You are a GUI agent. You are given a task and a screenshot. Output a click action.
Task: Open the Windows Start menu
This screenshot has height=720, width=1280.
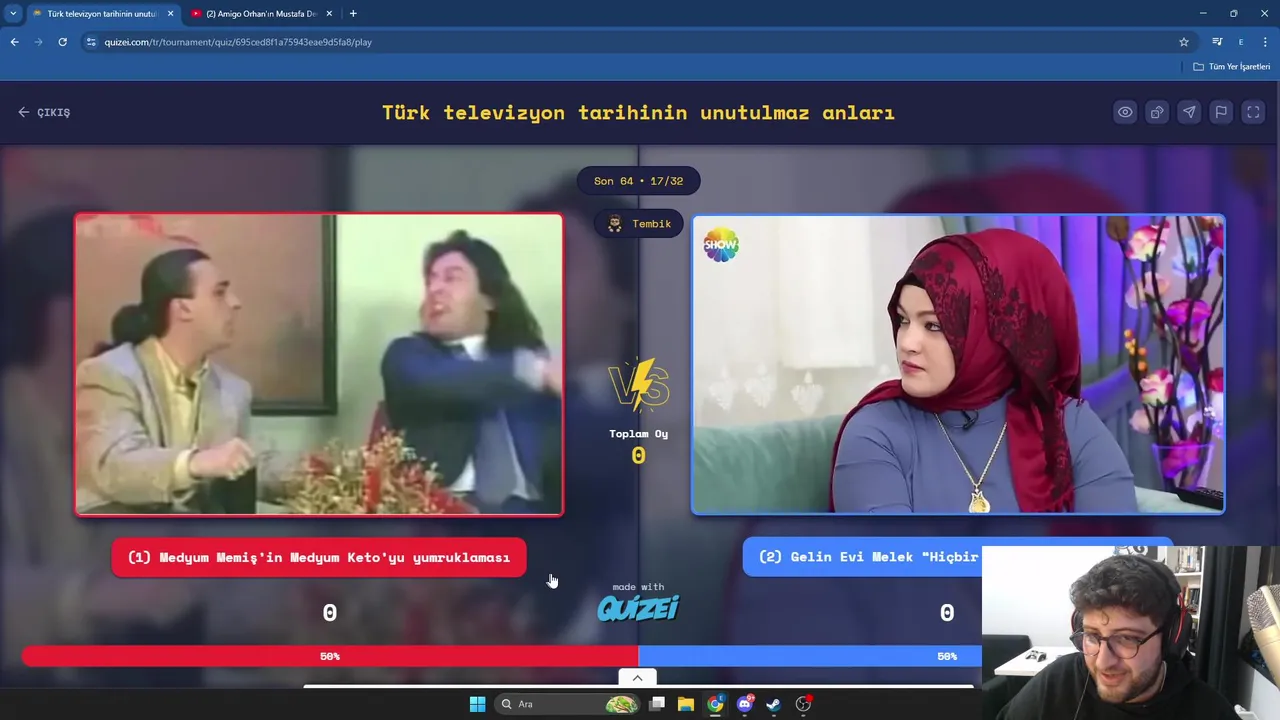pos(477,704)
